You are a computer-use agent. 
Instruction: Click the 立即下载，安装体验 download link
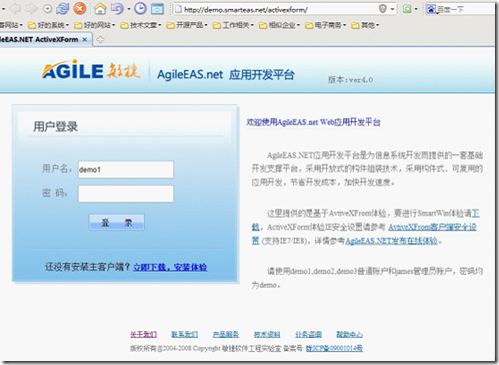pyautogui.click(x=170, y=267)
